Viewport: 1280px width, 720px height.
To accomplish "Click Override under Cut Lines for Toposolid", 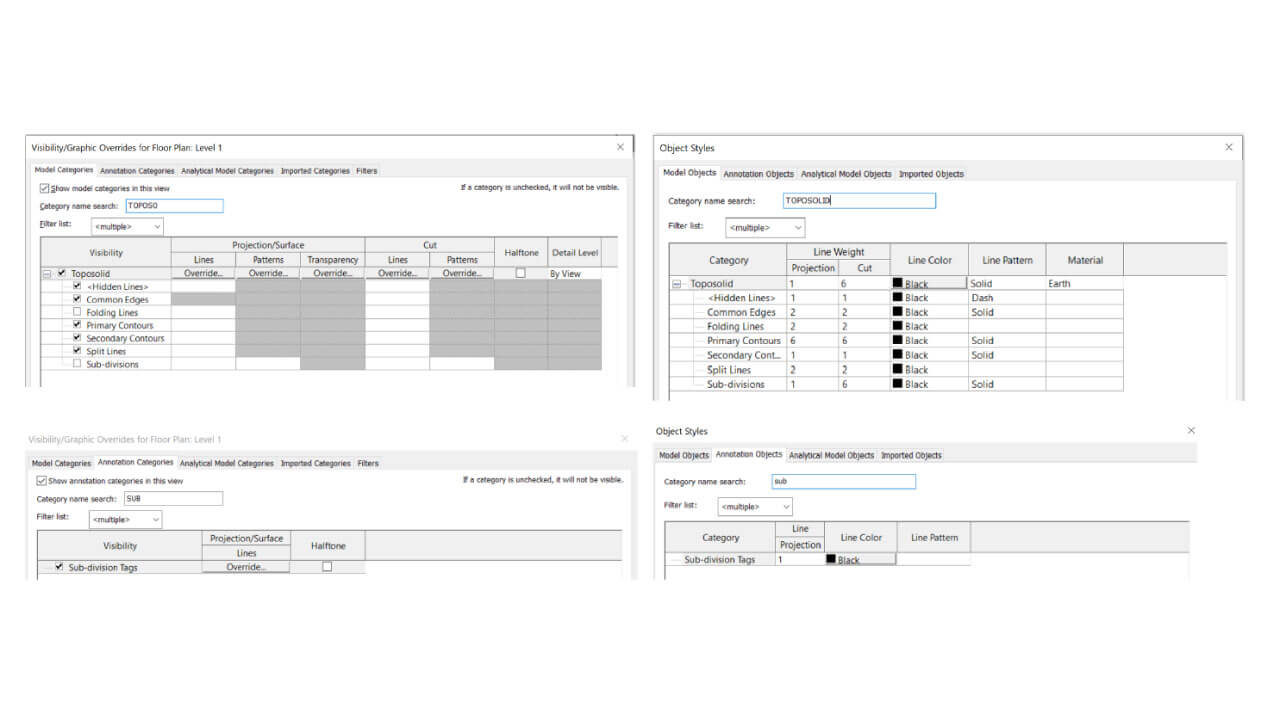I will point(397,273).
